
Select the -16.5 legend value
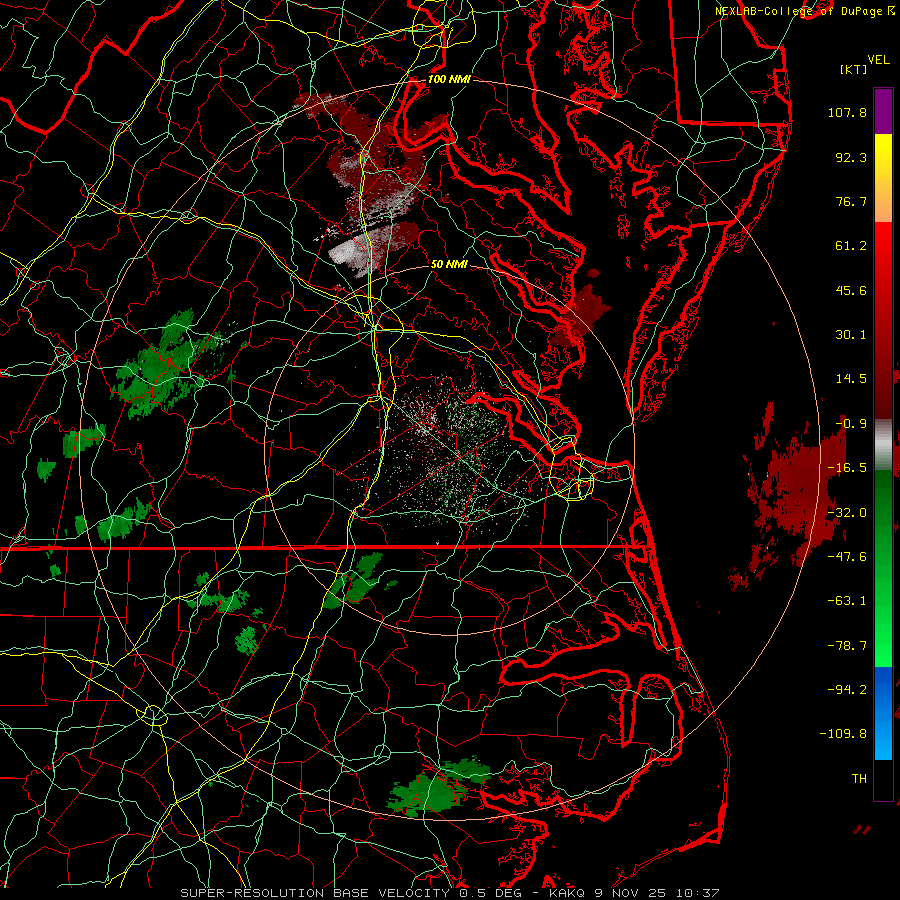(847, 468)
